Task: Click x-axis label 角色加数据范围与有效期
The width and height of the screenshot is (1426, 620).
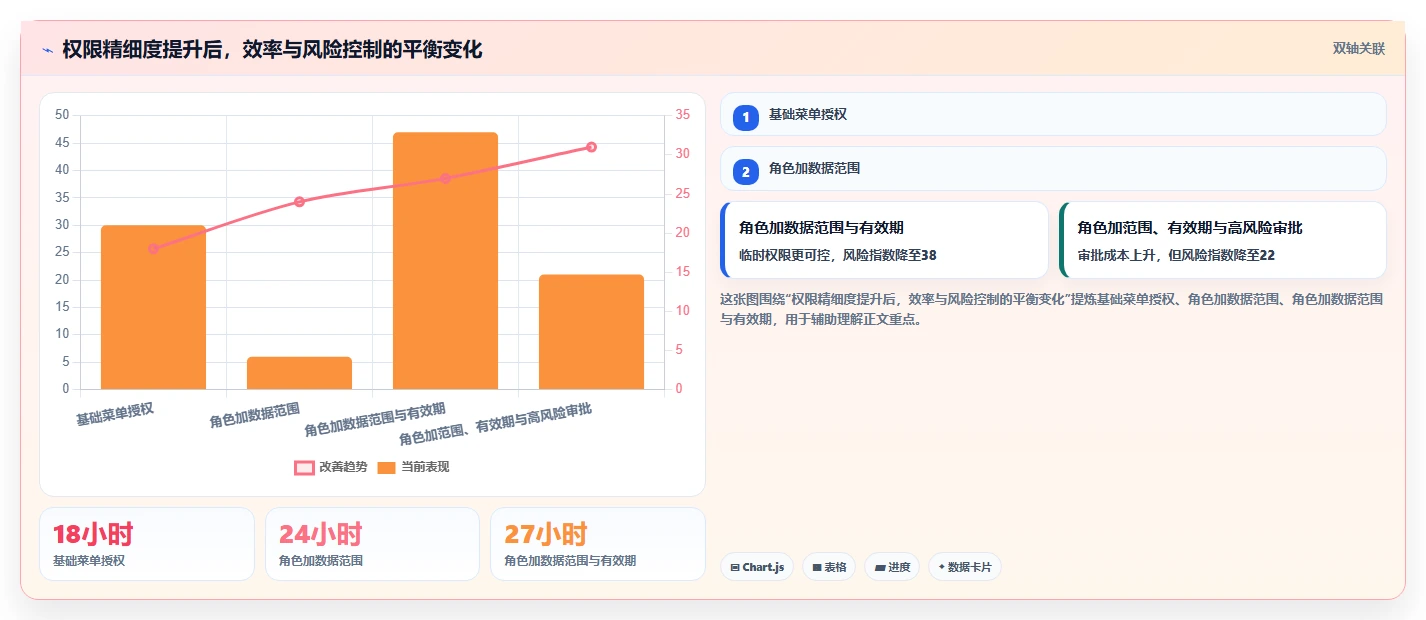Action: tap(375, 420)
